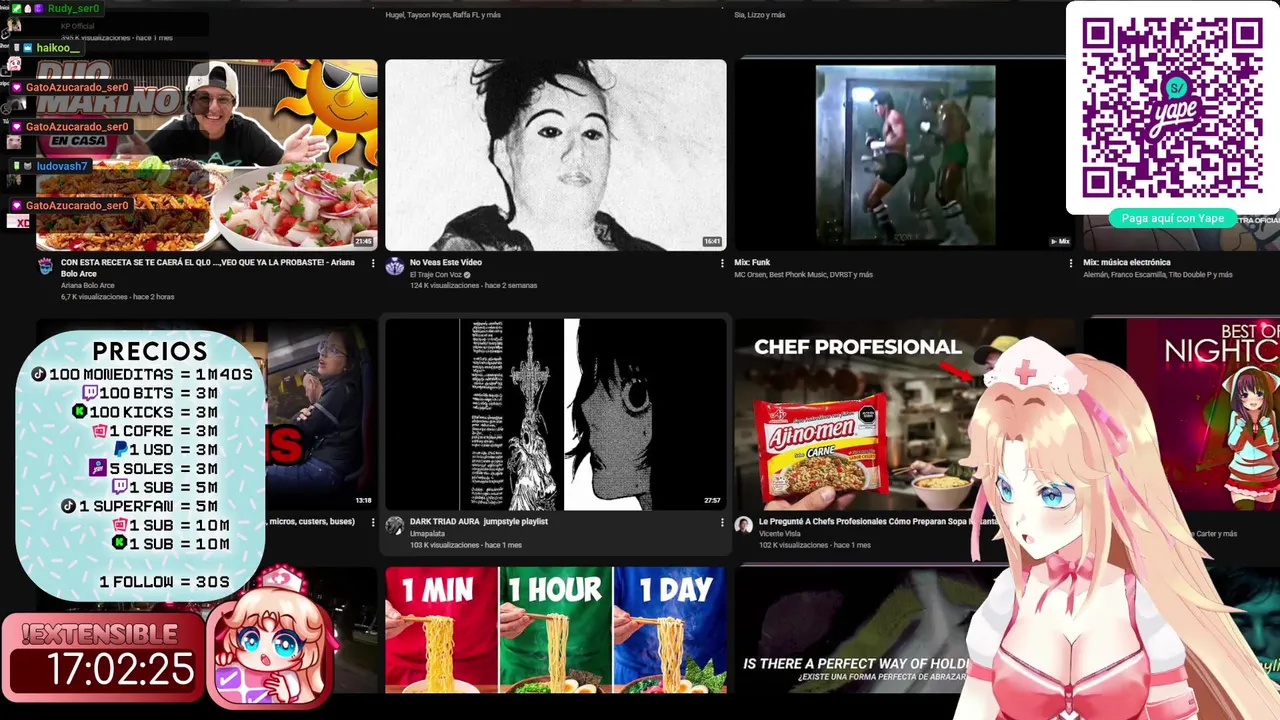Viewport: 1280px width, 720px height.
Task: Click El Traje Con Voz channel avatar
Action: point(395,266)
